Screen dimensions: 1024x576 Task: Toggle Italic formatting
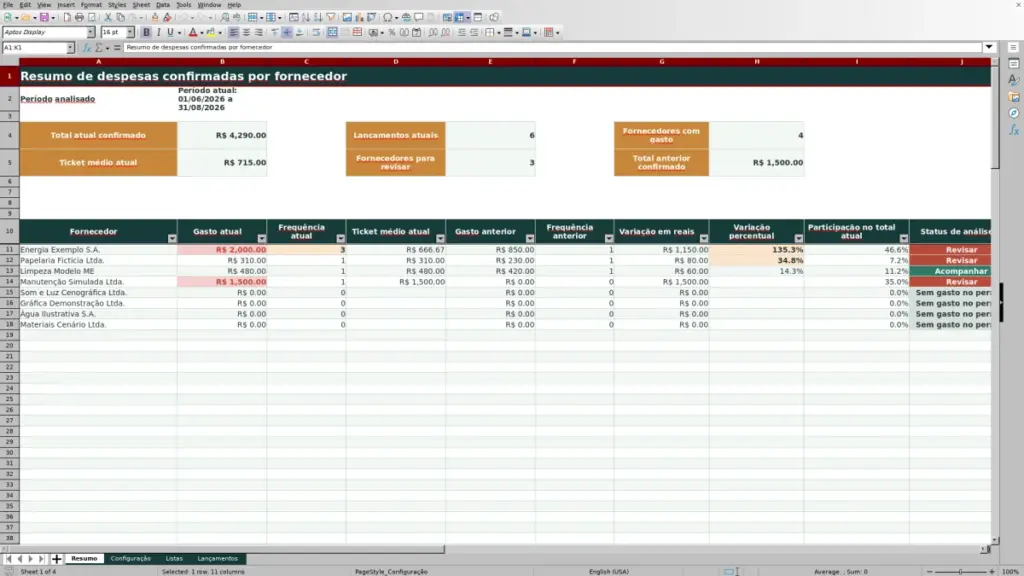pos(158,33)
